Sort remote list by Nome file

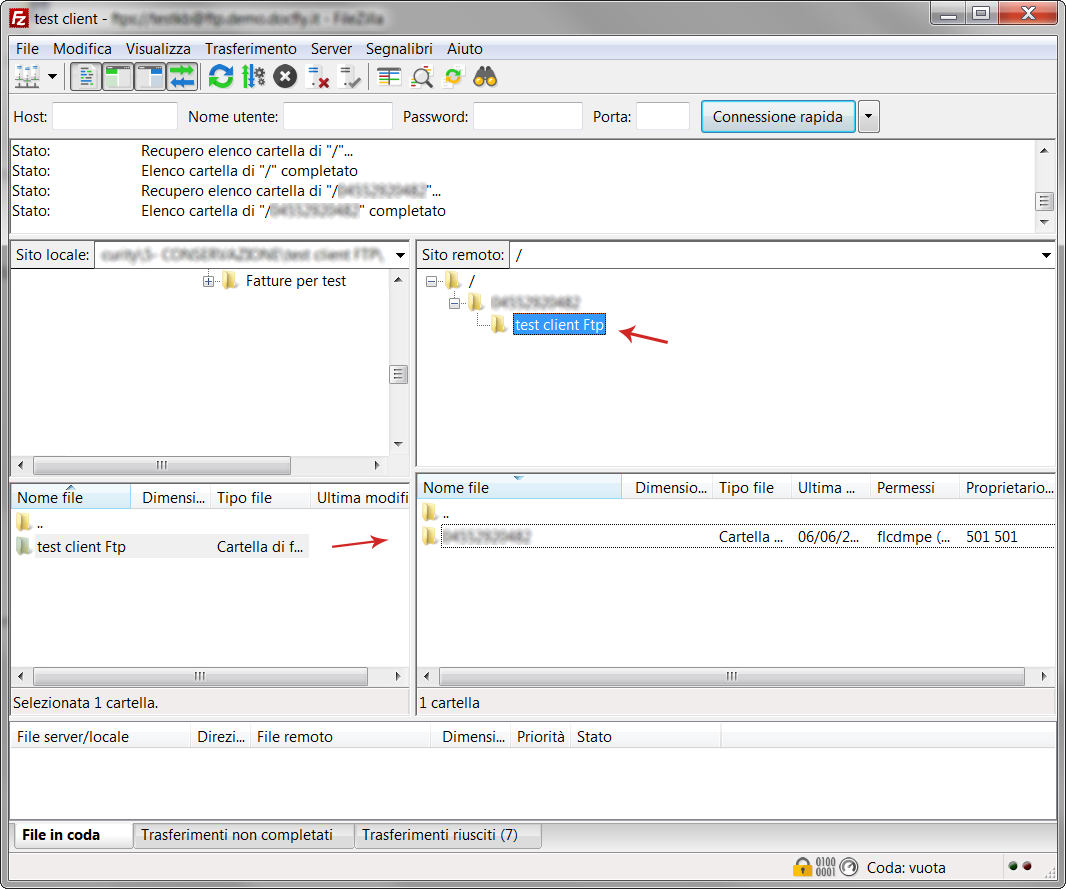tap(519, 487)
